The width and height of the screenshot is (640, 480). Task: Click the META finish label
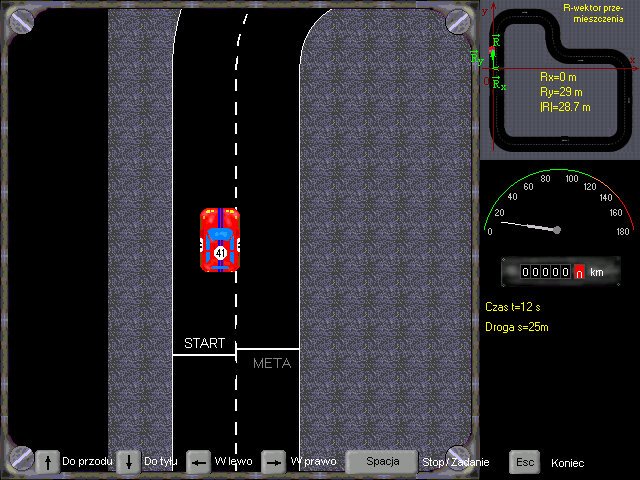click(271, 363)
